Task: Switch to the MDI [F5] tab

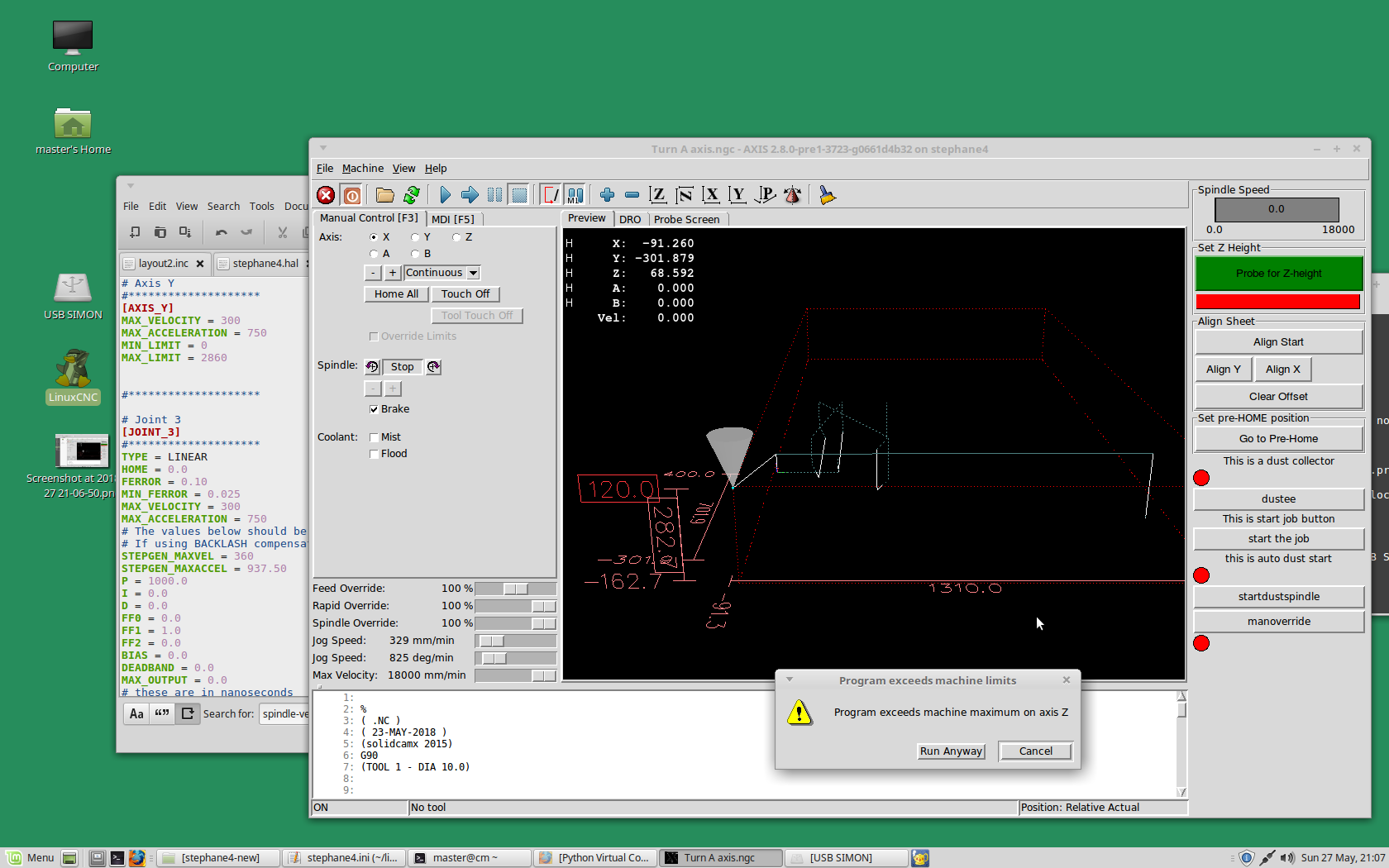Action: click(x=453, y=219)
